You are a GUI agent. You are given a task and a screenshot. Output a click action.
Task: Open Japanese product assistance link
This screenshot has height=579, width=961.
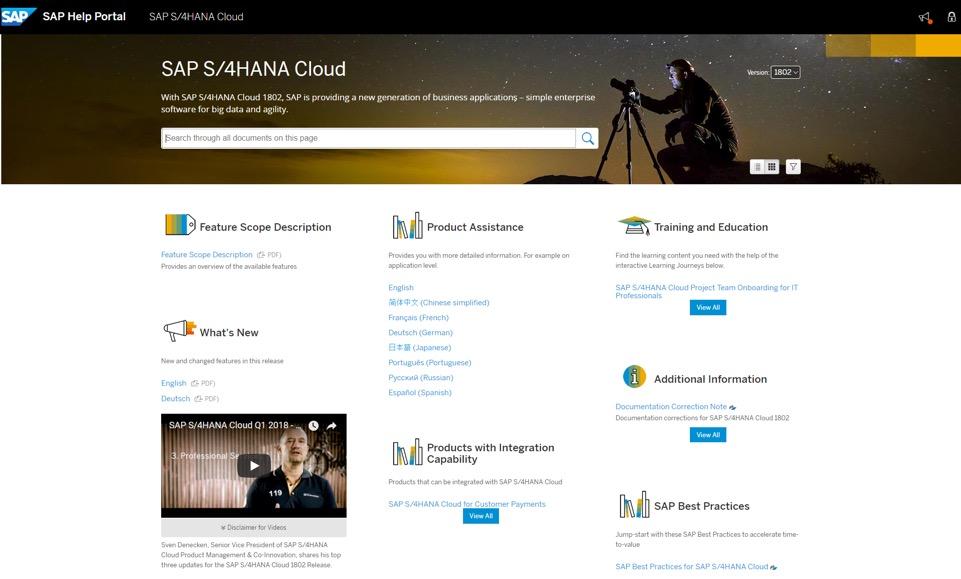(420, 348)
